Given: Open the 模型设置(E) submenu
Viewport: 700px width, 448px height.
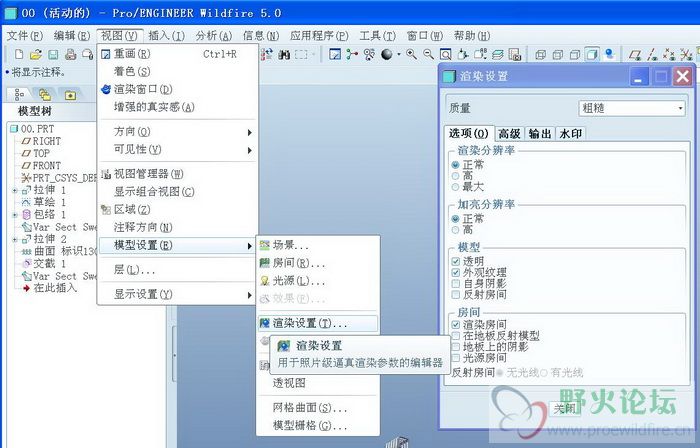Looking at the screenshot, I should click(x=178, y=245).
